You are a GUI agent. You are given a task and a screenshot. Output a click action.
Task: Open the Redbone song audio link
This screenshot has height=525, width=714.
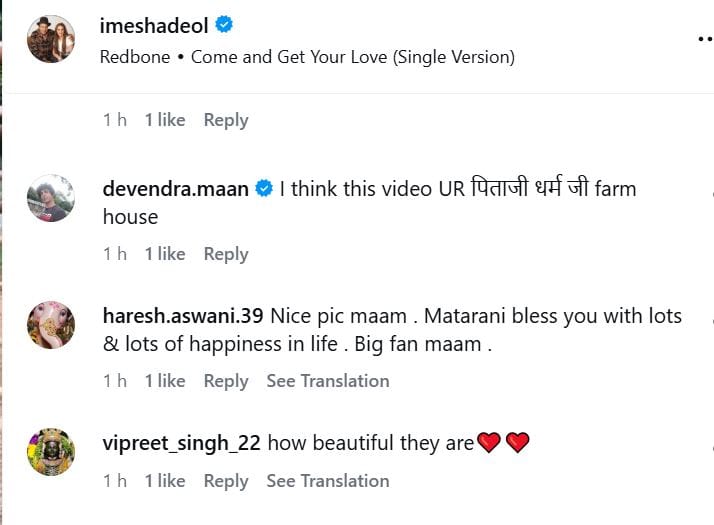tap(307, 57)
